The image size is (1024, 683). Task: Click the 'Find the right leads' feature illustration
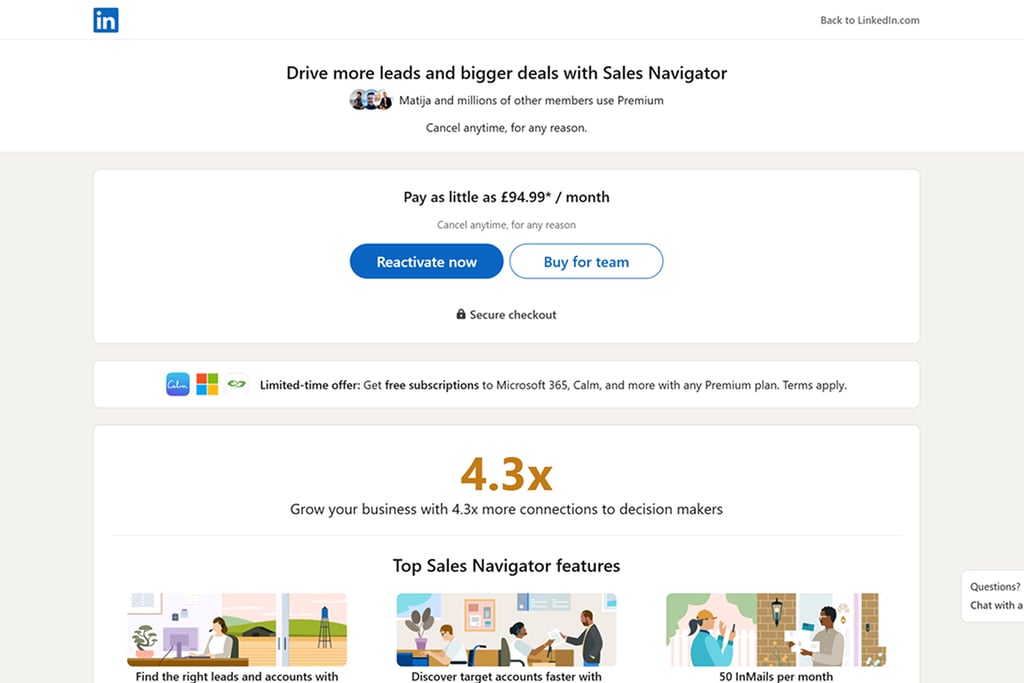tap(237, 629)
